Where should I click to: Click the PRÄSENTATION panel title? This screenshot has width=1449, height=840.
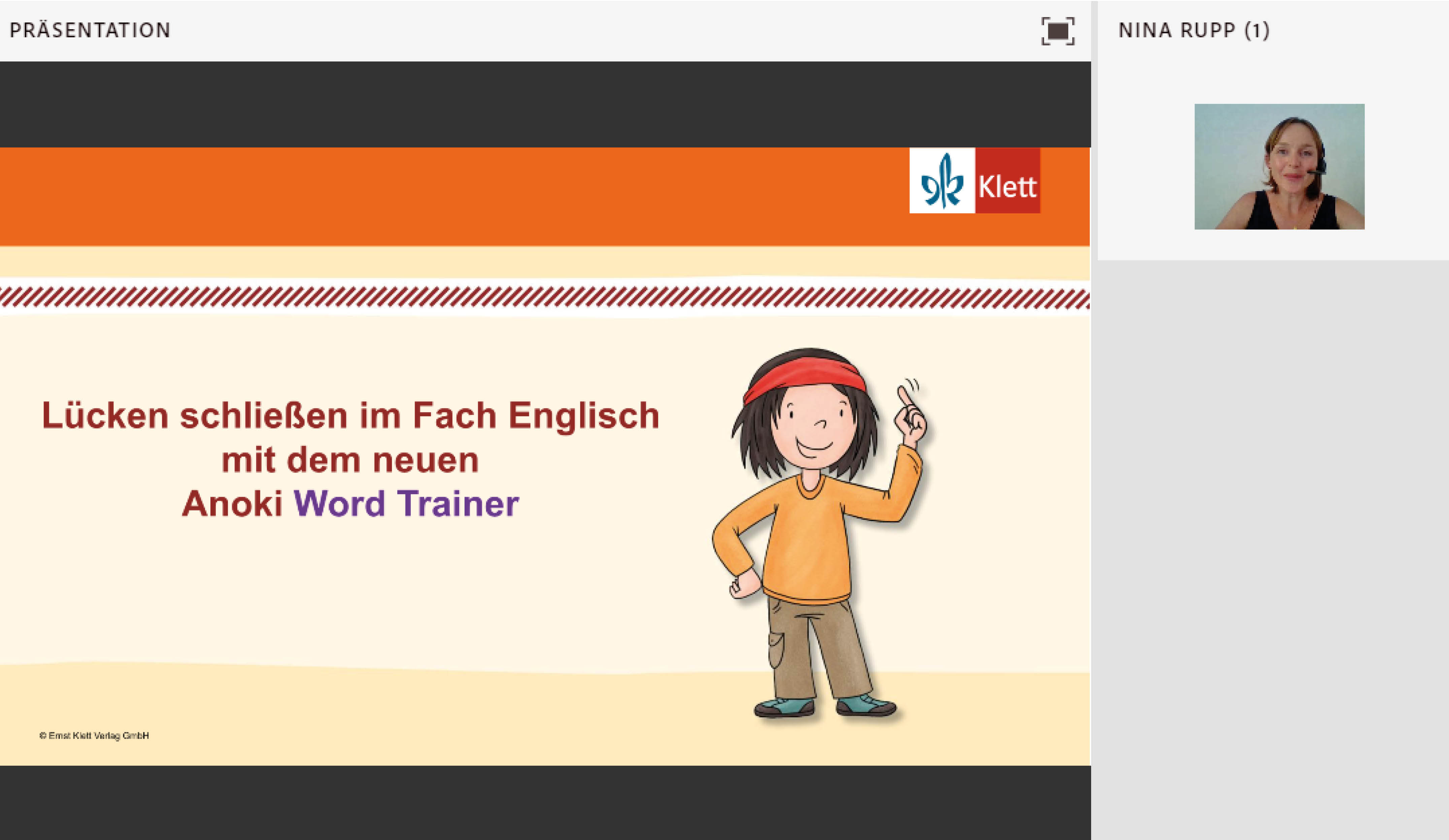[x=90, y=31]
